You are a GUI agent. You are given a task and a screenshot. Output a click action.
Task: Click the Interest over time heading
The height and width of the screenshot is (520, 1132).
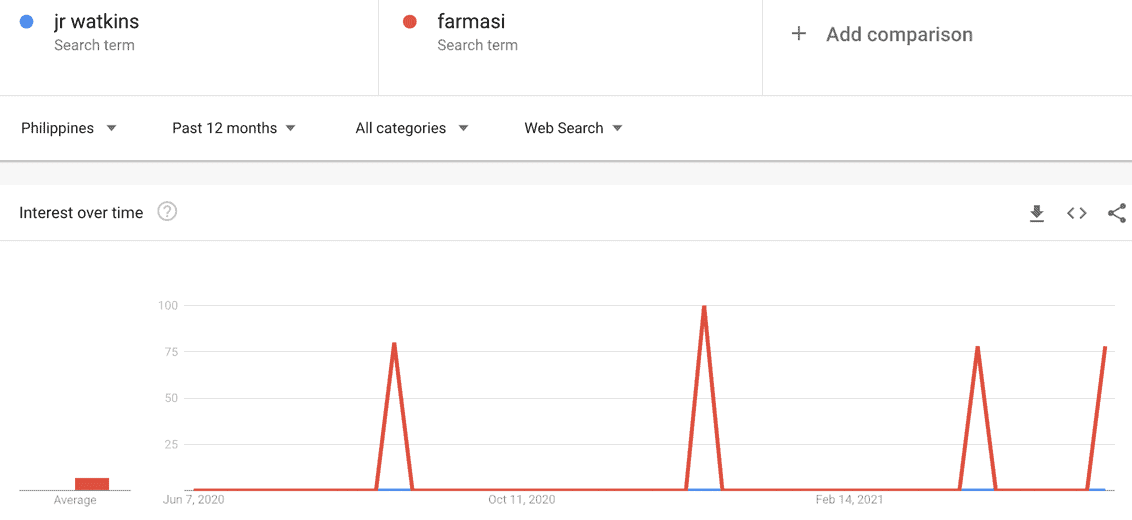coord(81,213)
